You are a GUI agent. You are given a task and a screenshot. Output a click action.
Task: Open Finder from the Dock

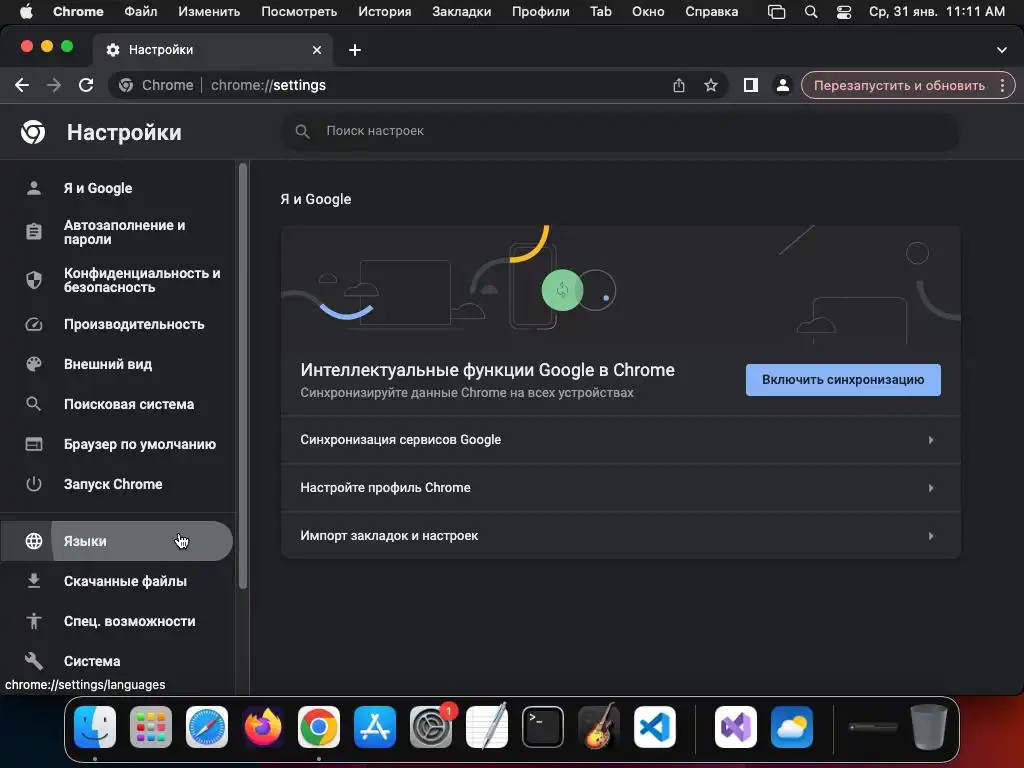(x=95, y=727)
